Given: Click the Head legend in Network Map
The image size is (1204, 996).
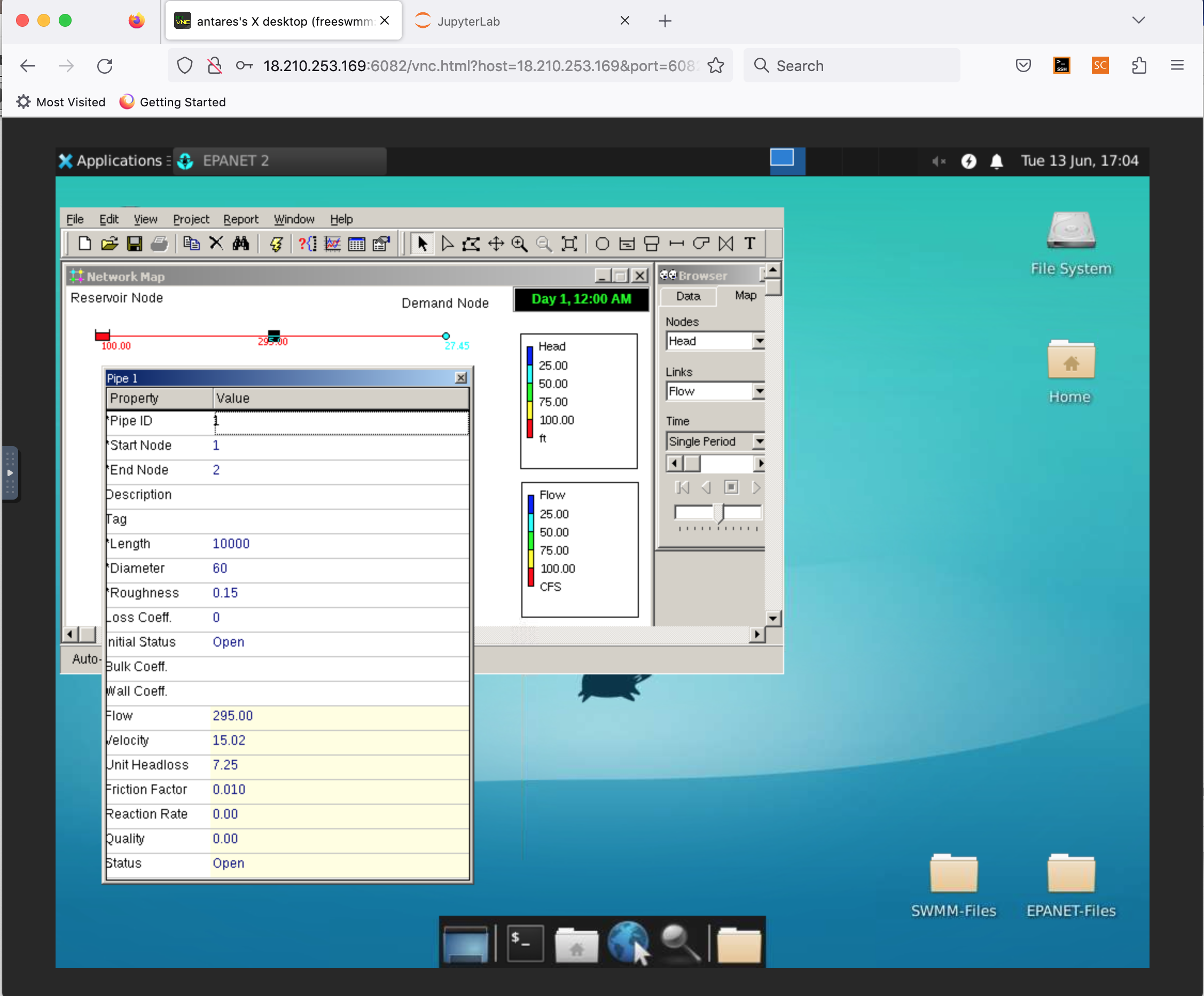Looking at the screenshot, I should click(x=579, y=401).
